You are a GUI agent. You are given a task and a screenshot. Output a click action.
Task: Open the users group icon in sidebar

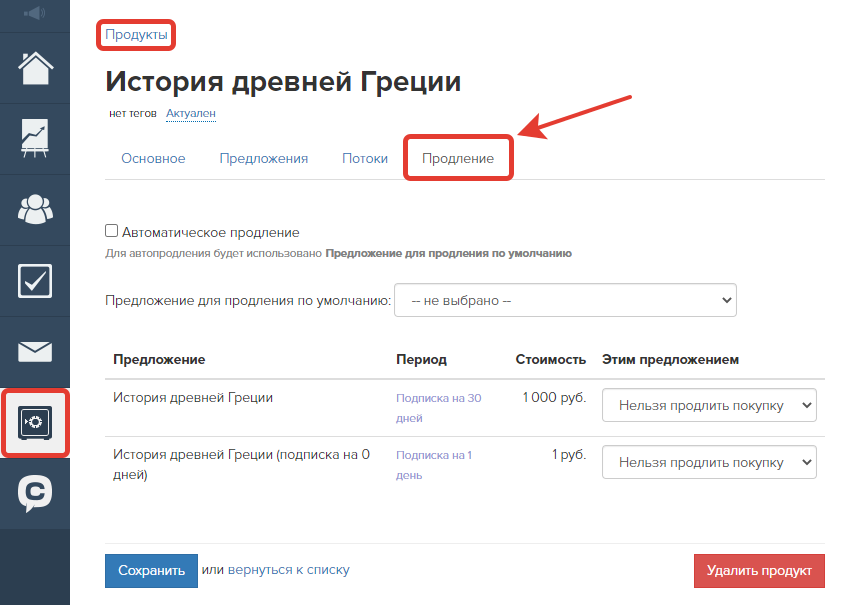35,209
